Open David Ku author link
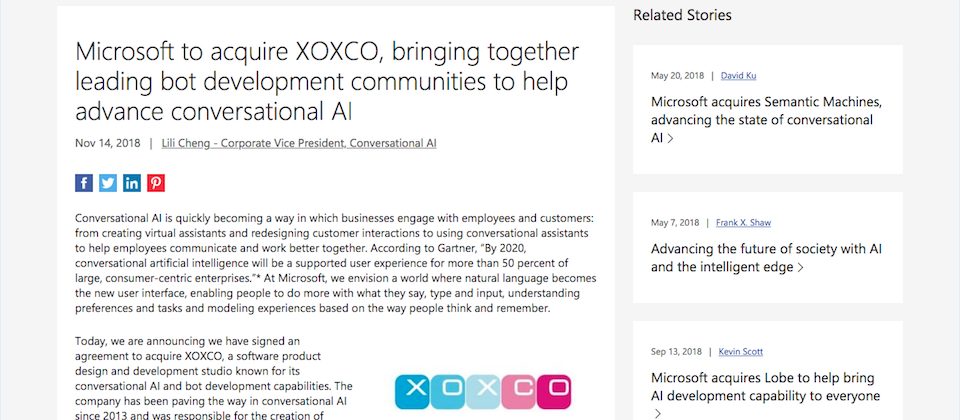This screenshot has height=420, width=960. pyautogui.click(x=738, y=76)
